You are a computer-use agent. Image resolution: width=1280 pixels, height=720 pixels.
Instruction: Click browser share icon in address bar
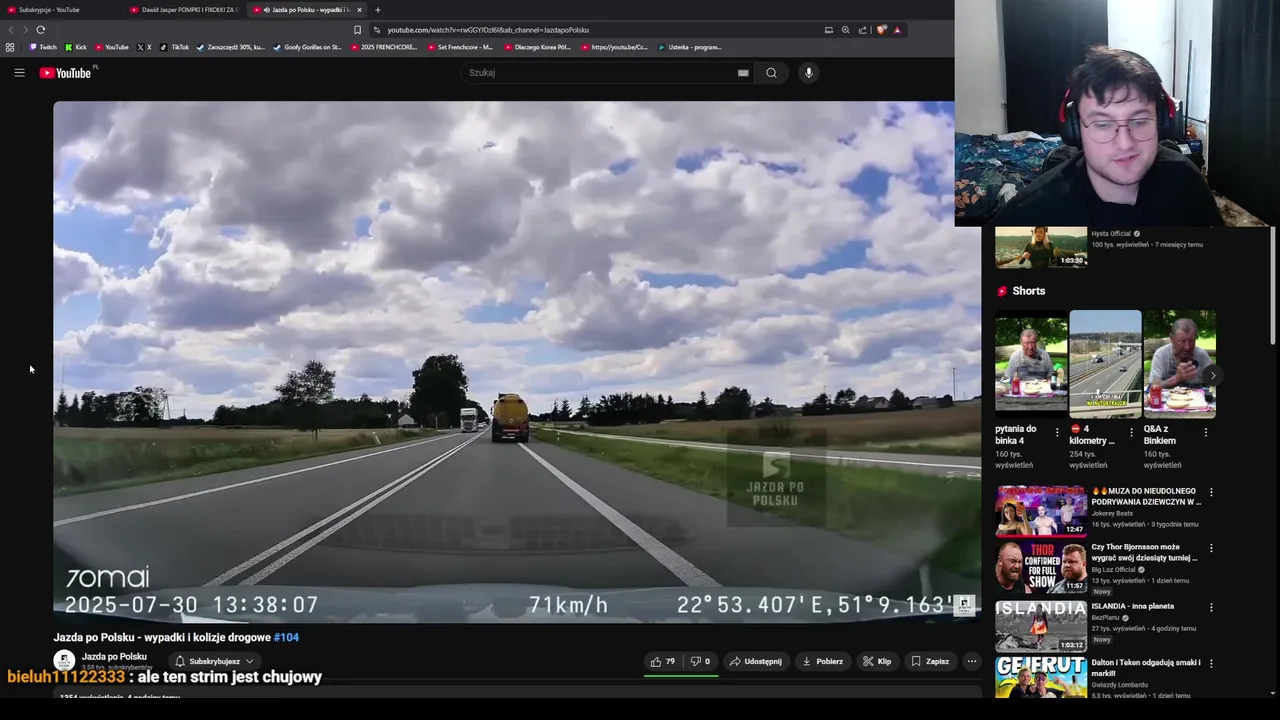coord(862,30)
